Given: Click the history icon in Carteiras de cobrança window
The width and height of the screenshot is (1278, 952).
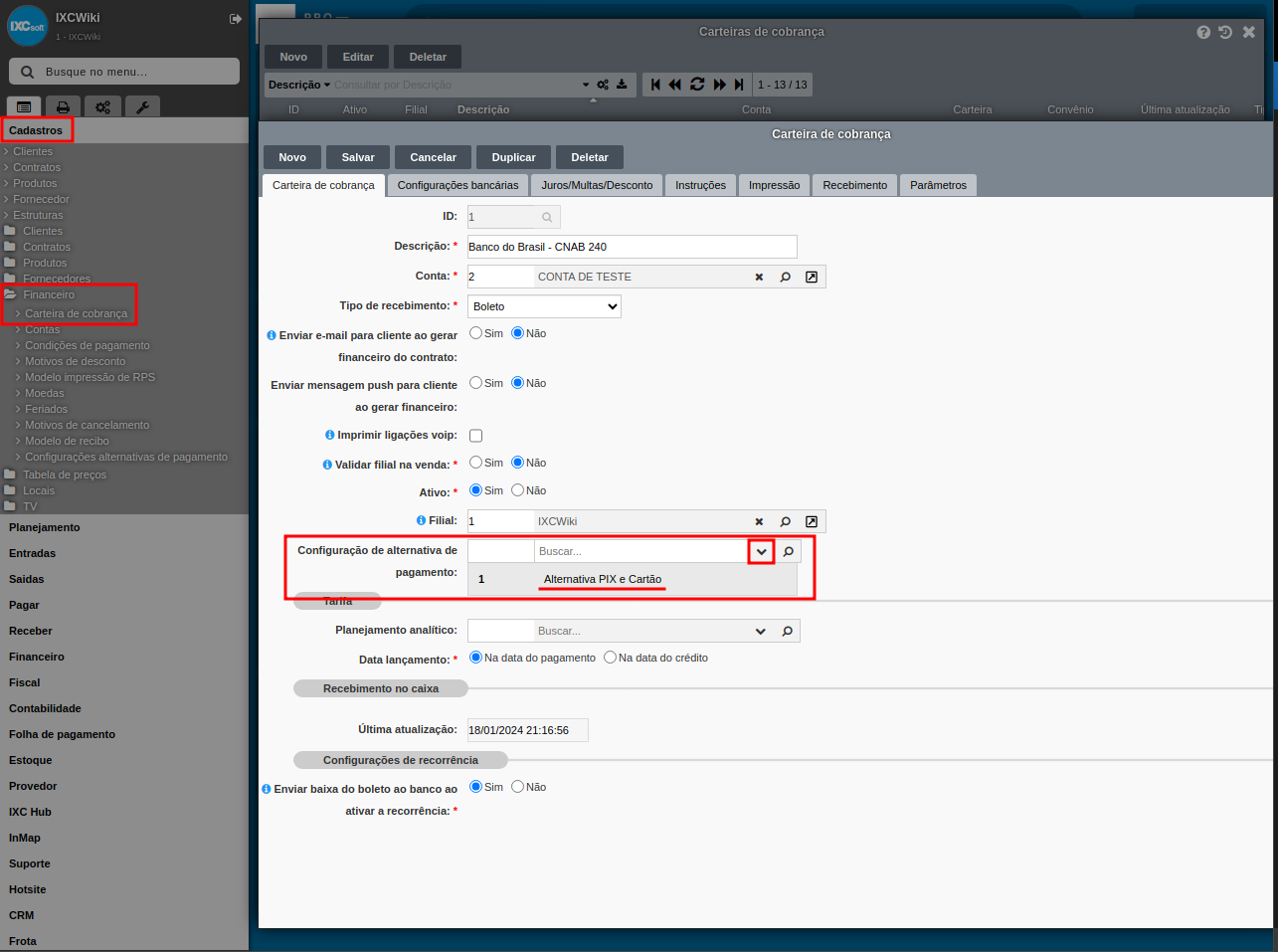Looking at the screenshot, I should point(1225,33).
